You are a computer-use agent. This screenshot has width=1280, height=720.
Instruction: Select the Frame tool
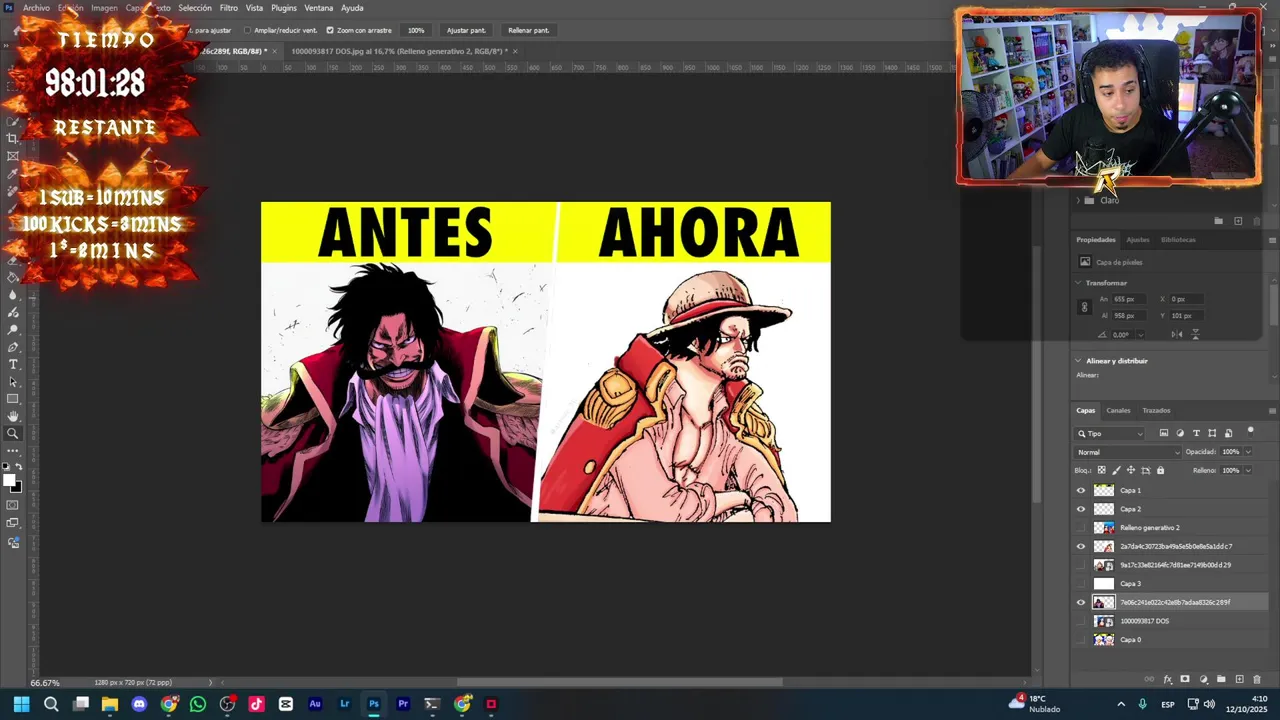13,156
